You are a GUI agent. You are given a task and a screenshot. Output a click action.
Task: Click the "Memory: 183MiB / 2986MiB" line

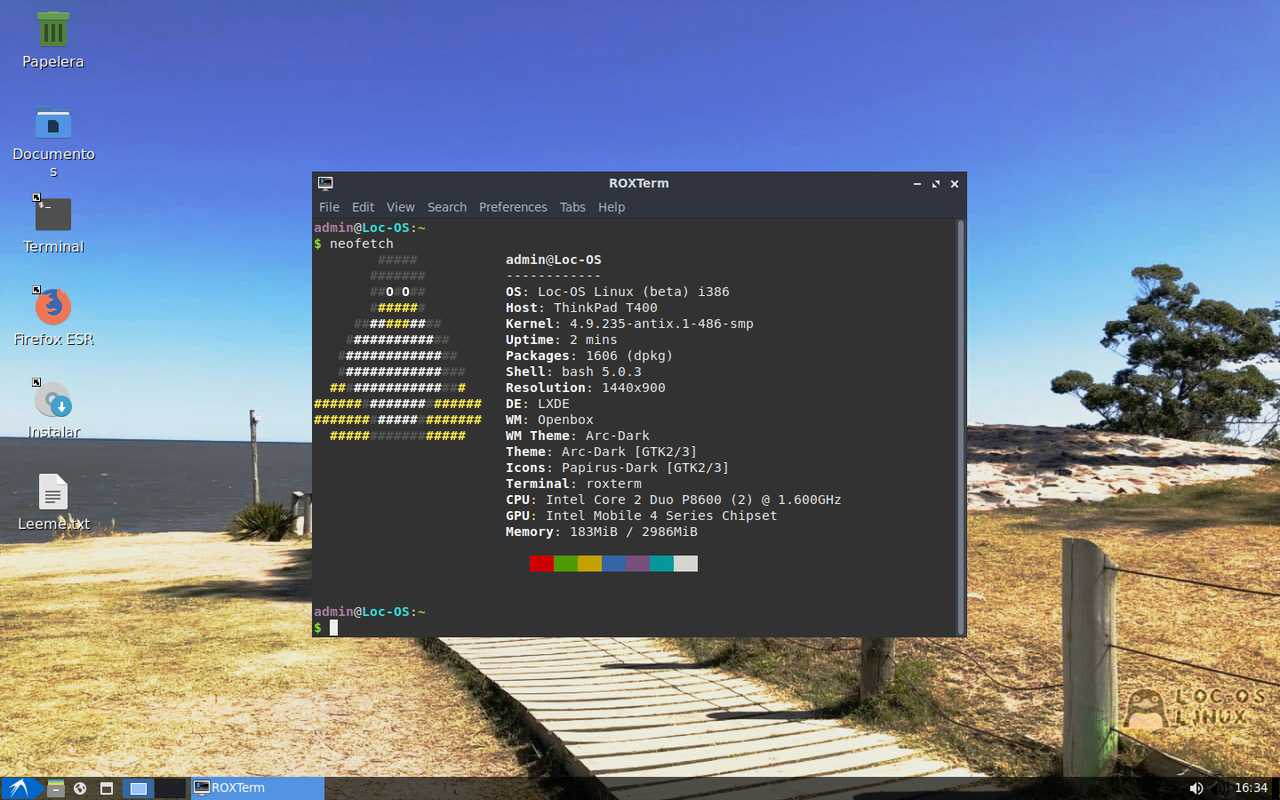(602, 532)
